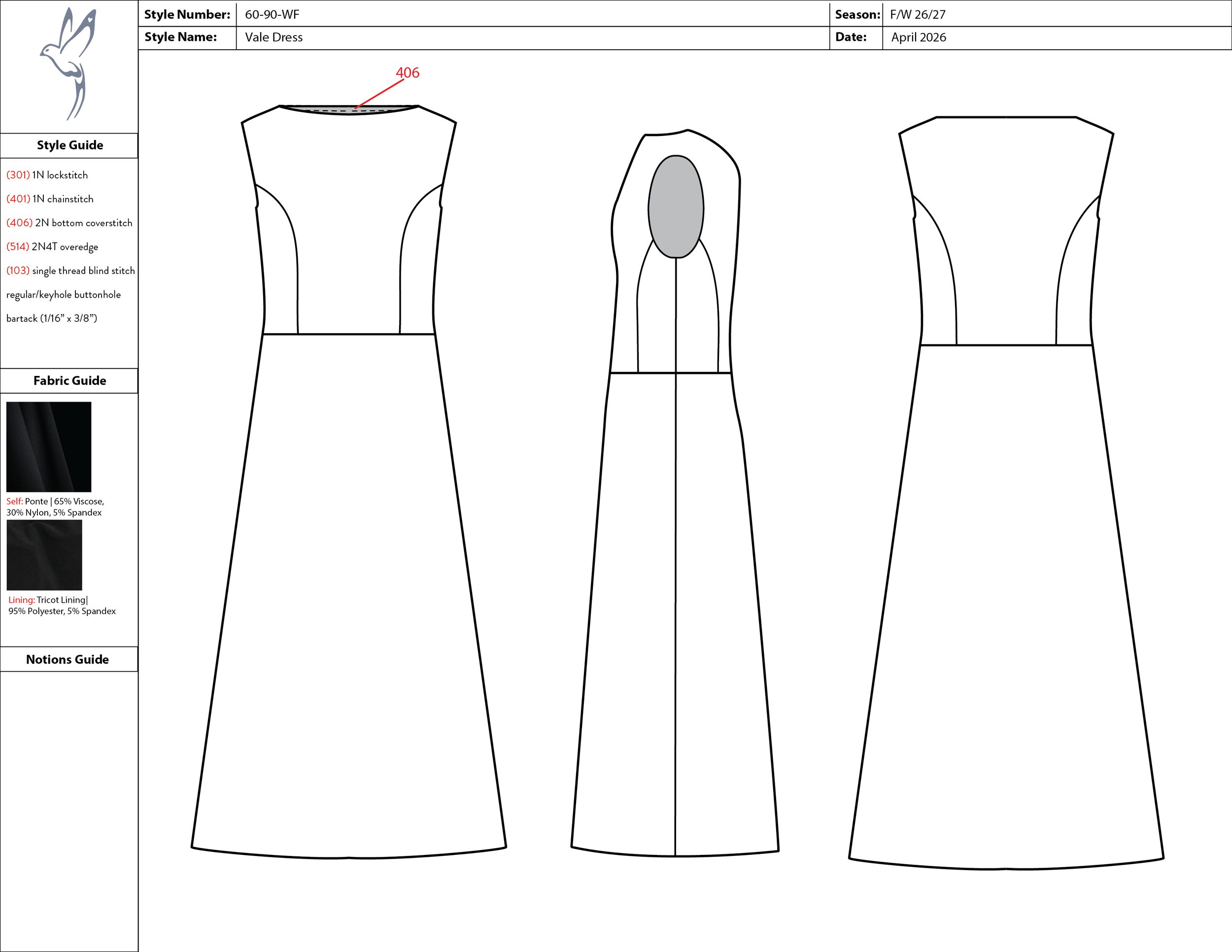The height and width of the screenshot is (952, 1232).
Task: Click the Style Name label
Action: click(180, 37)
